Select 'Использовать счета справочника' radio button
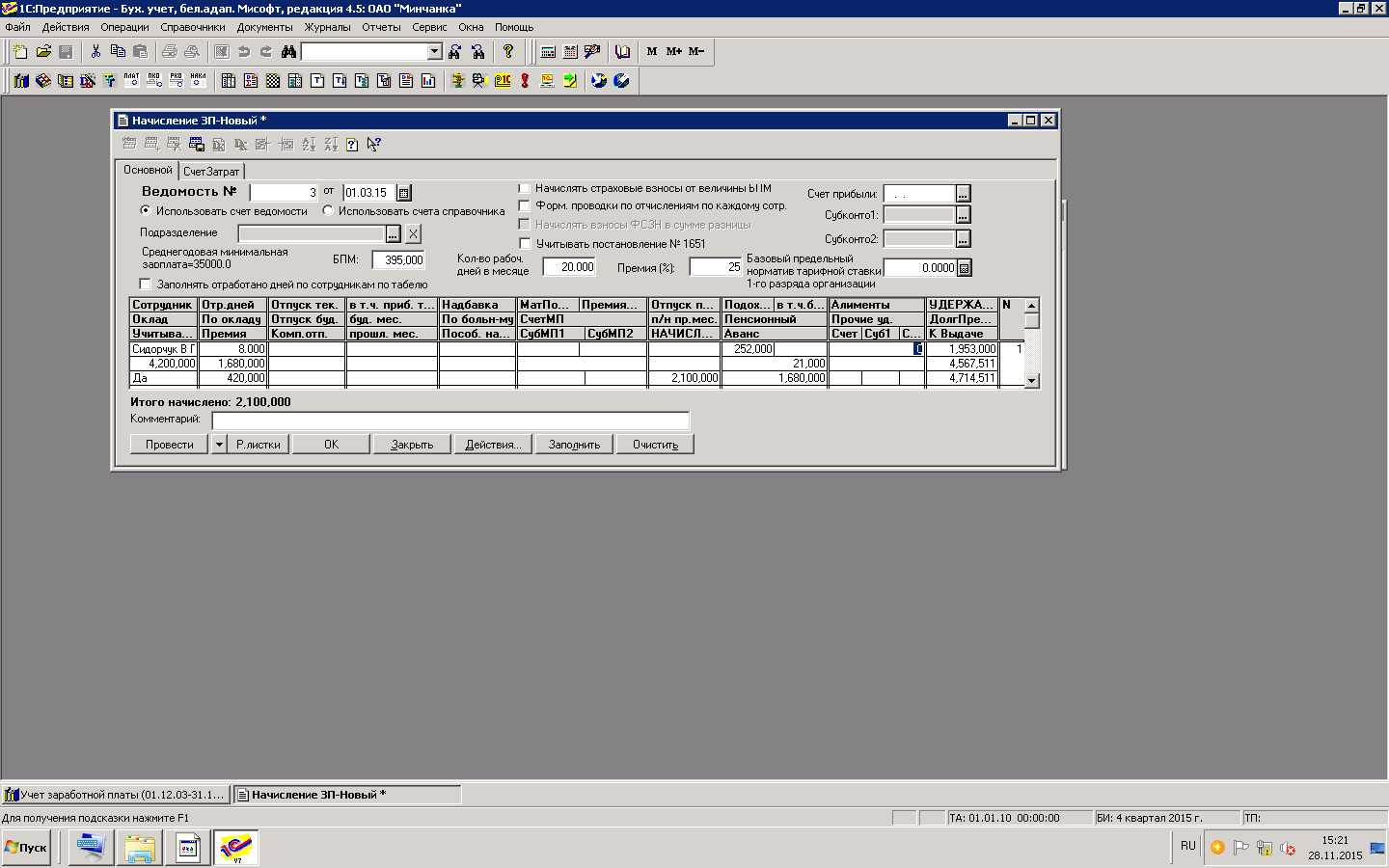This screenshot has width=1389, height=868. 328,210
